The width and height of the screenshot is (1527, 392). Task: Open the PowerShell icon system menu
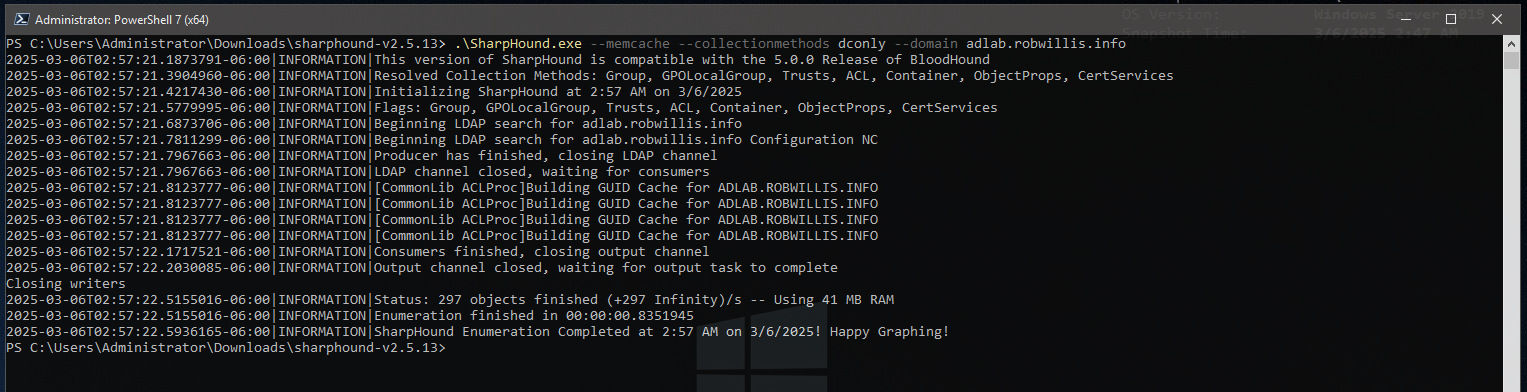click(17, 19)
